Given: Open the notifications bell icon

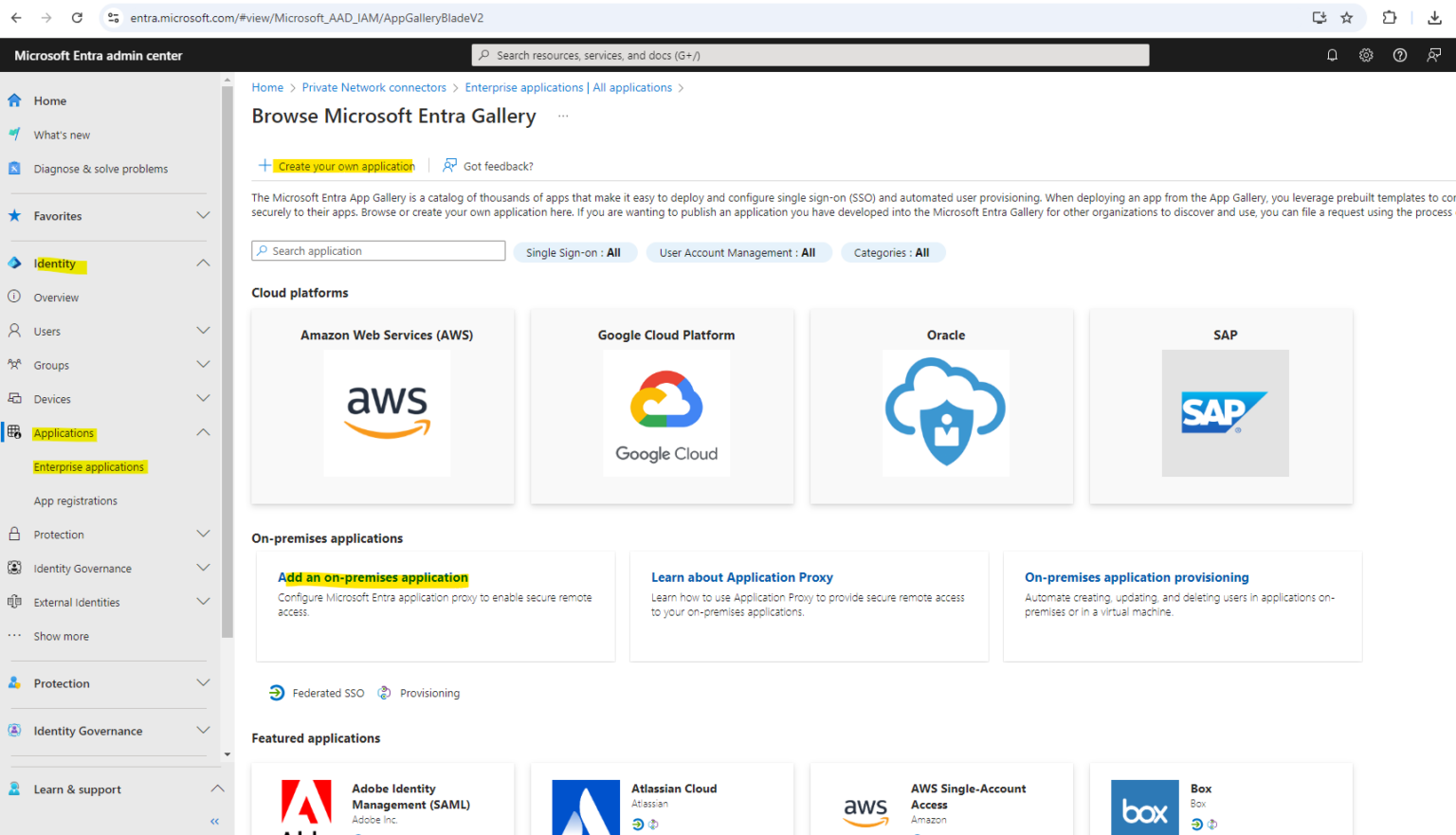Looking at the screenshot, I should [1332, 55].
